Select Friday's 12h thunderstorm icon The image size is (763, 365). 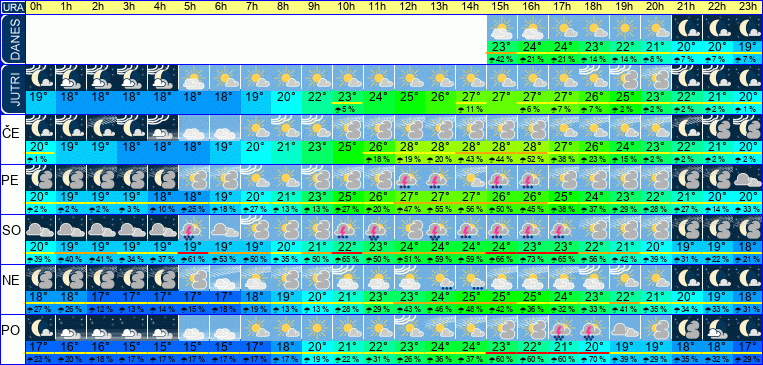(x=409, y=178)
